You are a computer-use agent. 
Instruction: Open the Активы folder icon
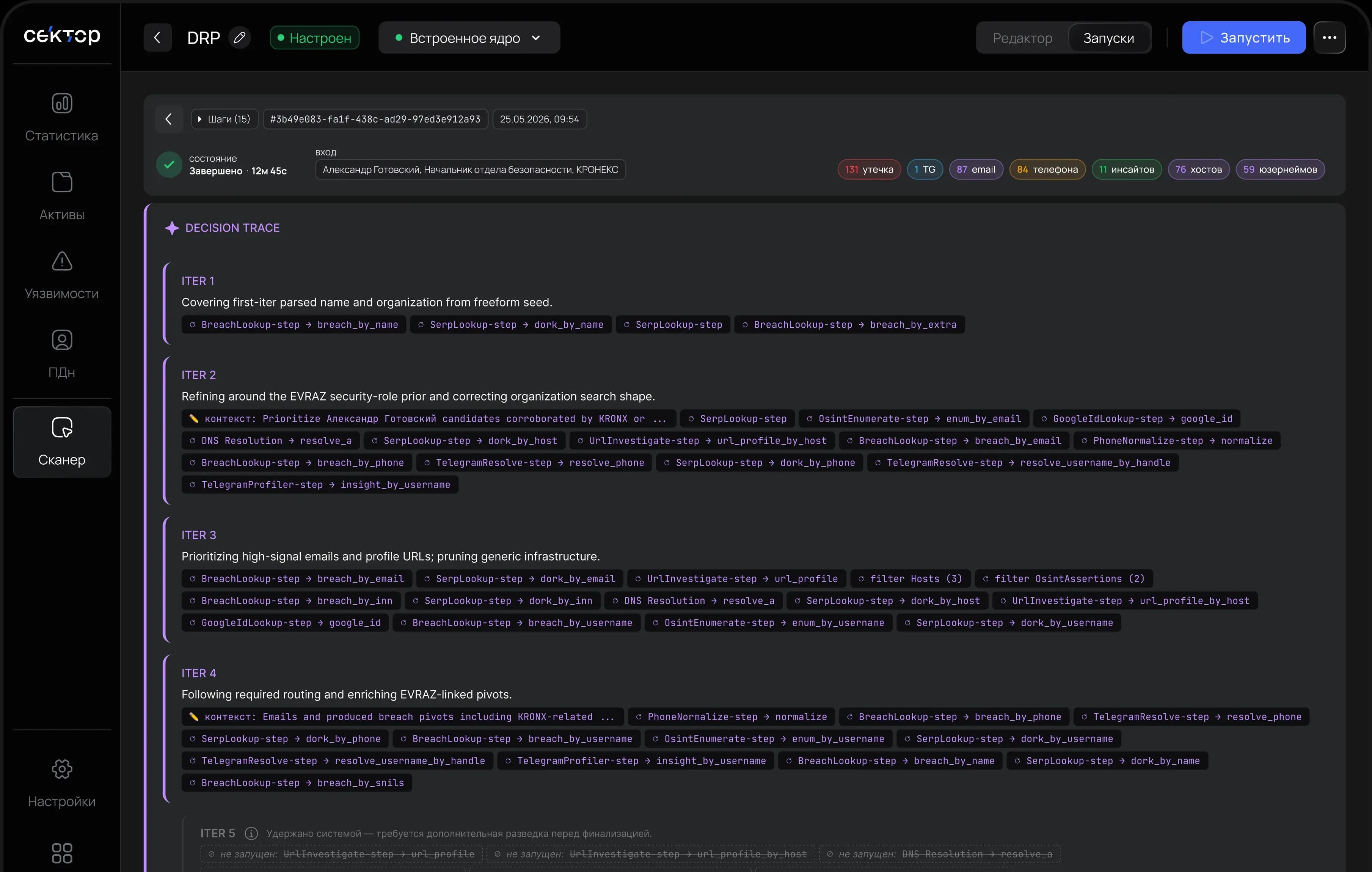click(x=61, y=182)
